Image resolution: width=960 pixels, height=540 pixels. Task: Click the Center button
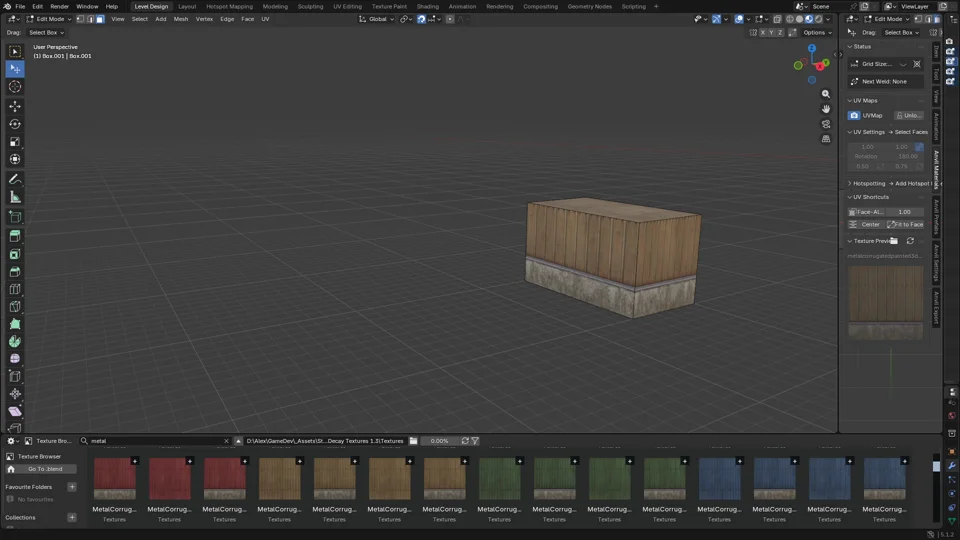point(866,225)
